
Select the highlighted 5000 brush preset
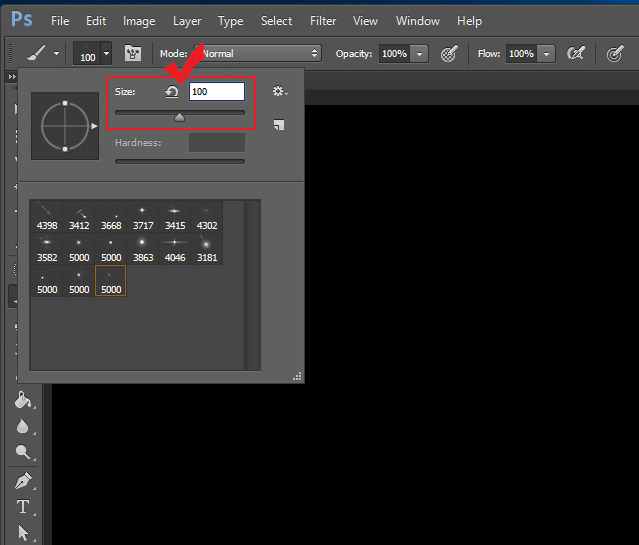click(111, 280)
